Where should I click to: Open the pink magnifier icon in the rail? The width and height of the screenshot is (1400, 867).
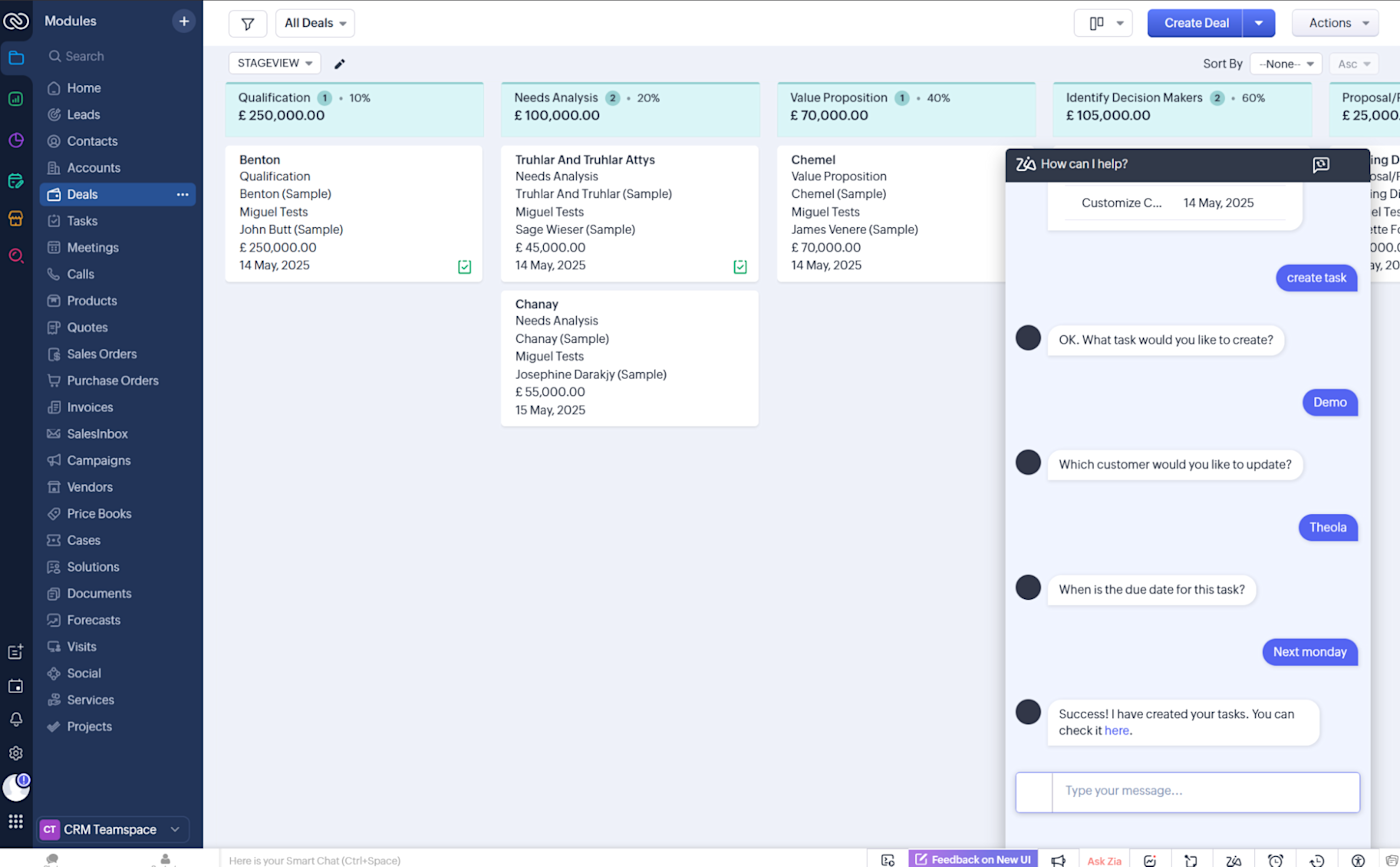coord(16,256)
